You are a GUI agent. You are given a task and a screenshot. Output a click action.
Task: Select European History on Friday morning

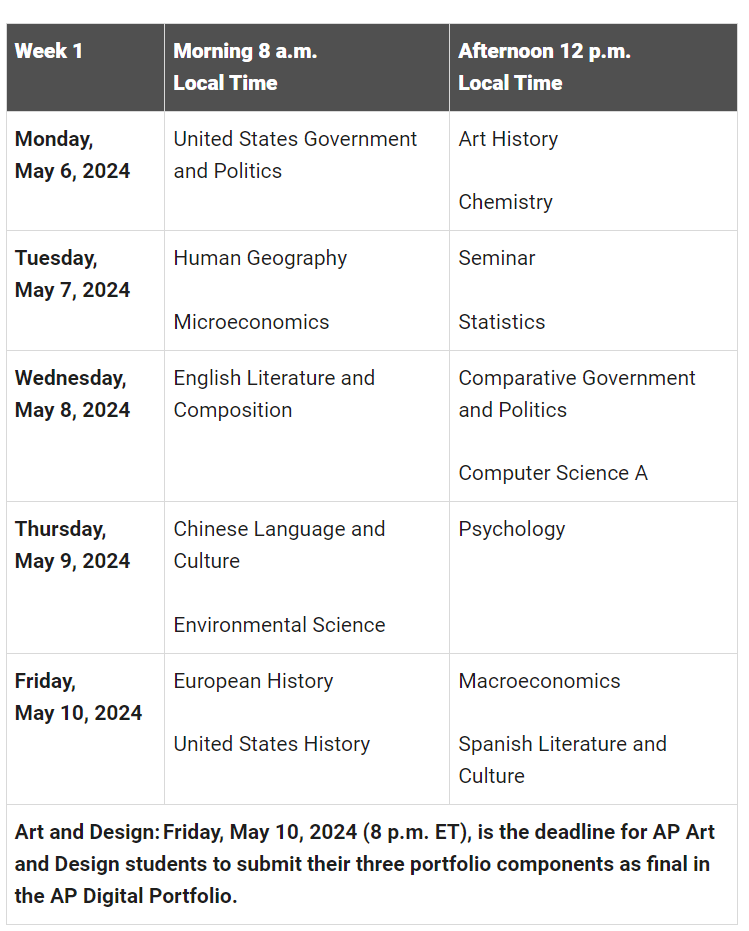pyautogui.click(x=253, y=682)
